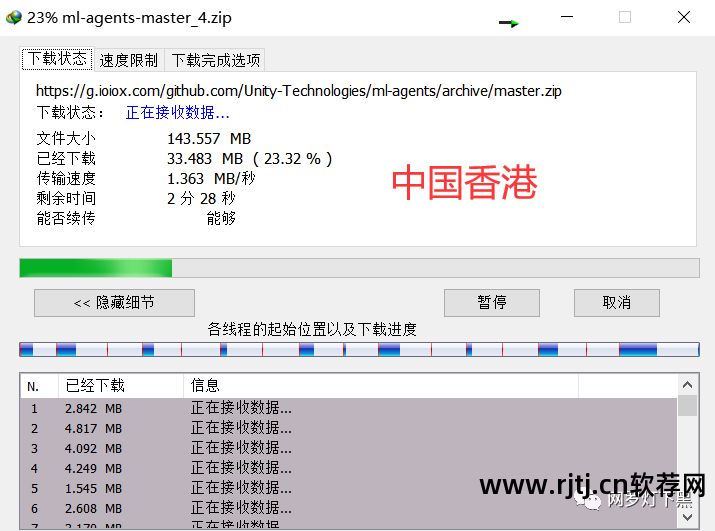Click the window title 23% ml-agents-master_4.zip
Image resolution: width=715 pixels, height=531 pixels.
[129, 18]
